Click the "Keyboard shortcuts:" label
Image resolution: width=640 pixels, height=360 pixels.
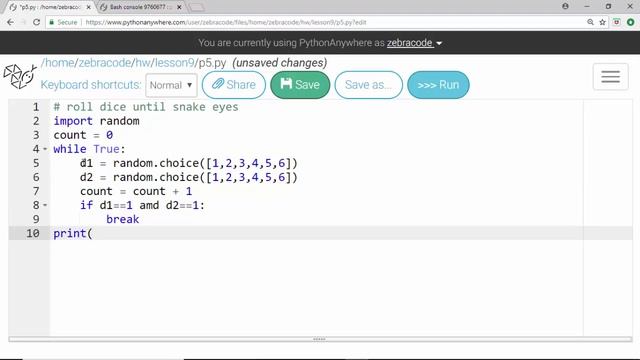tap(91, 85)
